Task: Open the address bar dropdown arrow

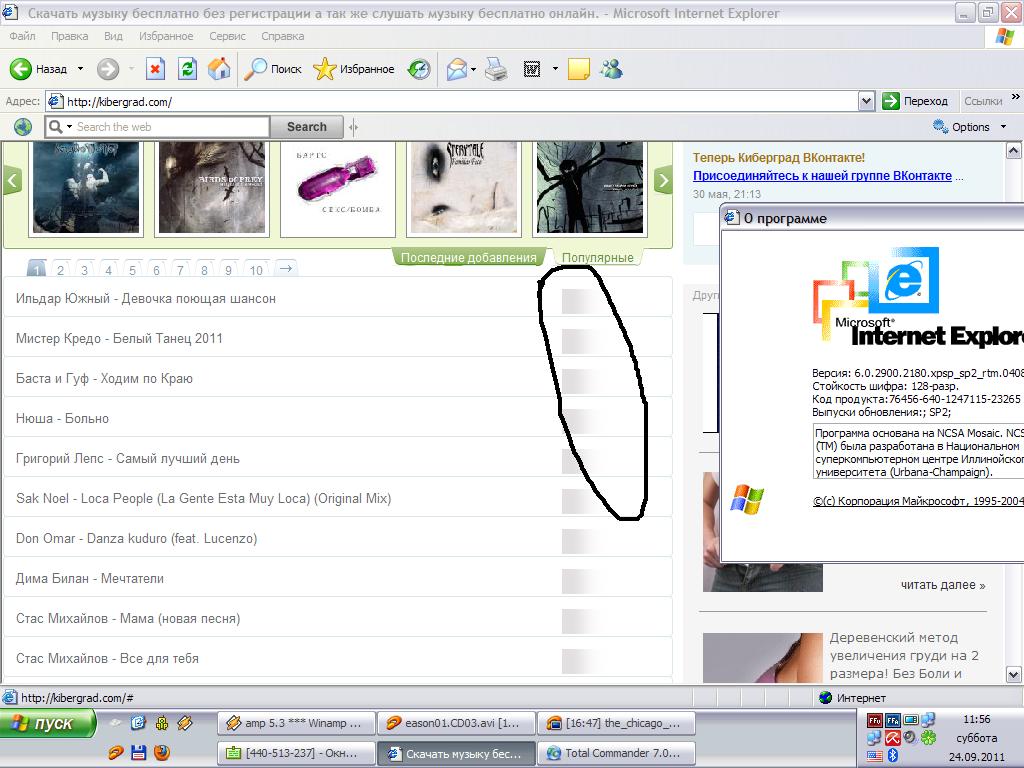Action: pyautogui.click(x=867, y=101)
